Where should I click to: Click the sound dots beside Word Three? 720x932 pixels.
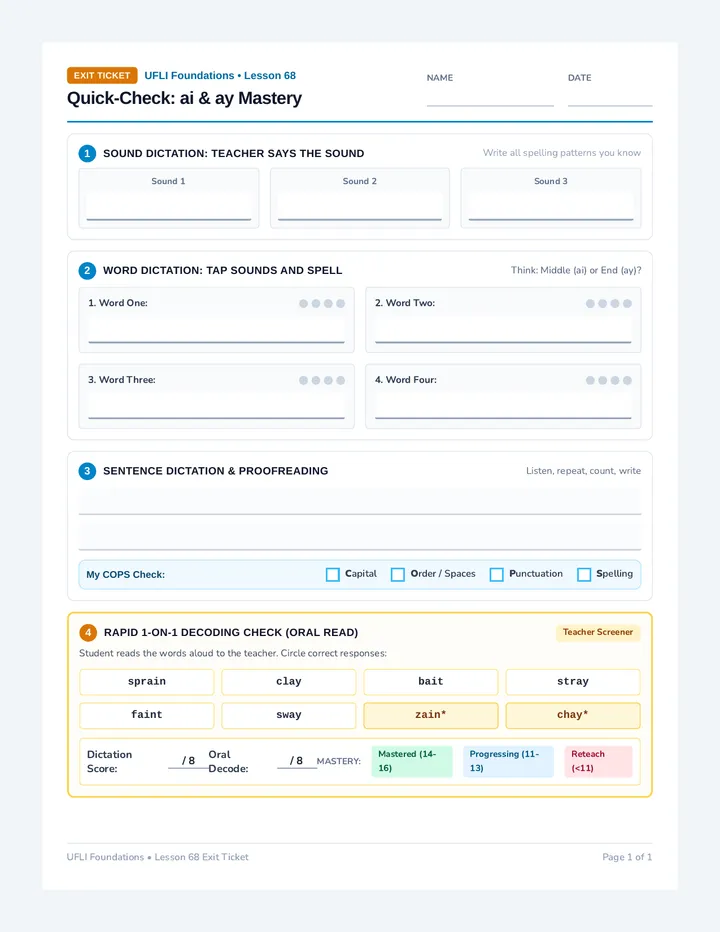pyautogui.click(x=322, y=380)
